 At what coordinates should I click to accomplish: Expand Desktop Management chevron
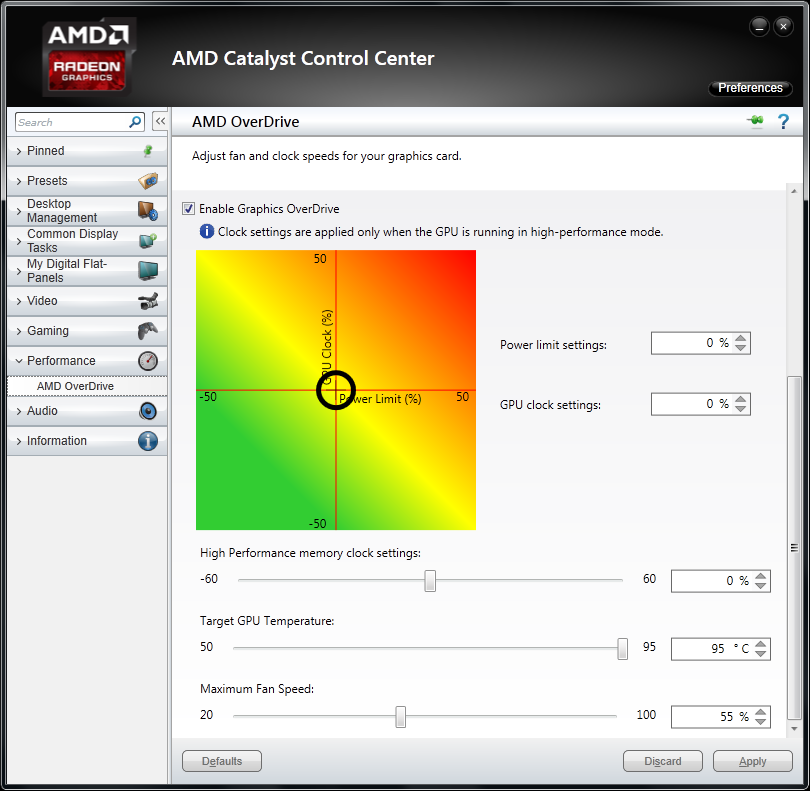19,211
